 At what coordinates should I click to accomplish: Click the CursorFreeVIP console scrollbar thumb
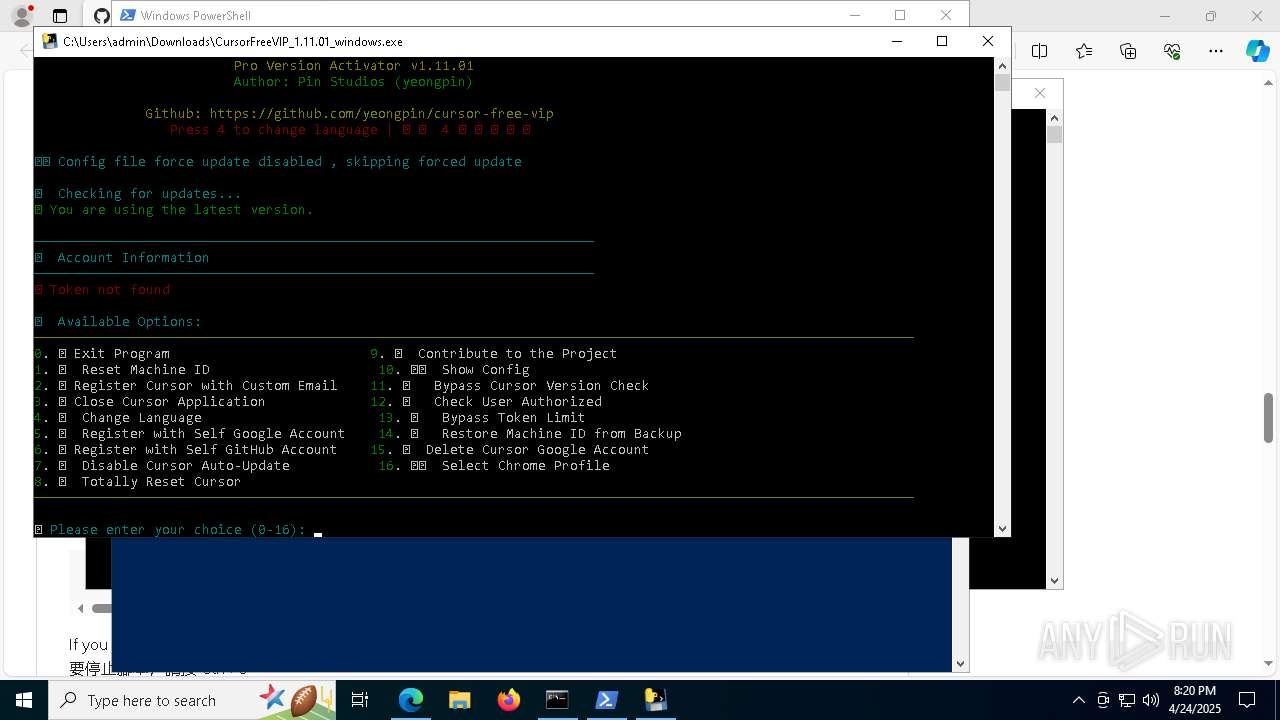[x=1002, y=83]
